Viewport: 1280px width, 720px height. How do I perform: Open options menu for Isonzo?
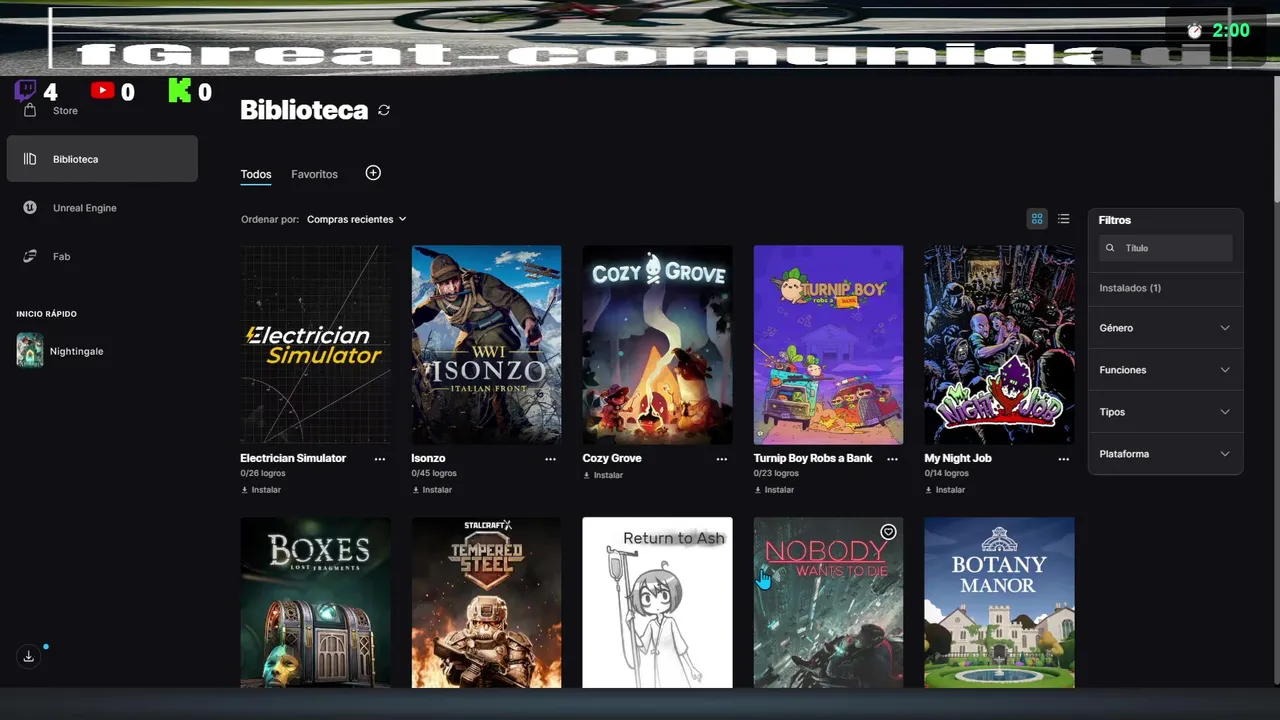[x=551, y=459]
